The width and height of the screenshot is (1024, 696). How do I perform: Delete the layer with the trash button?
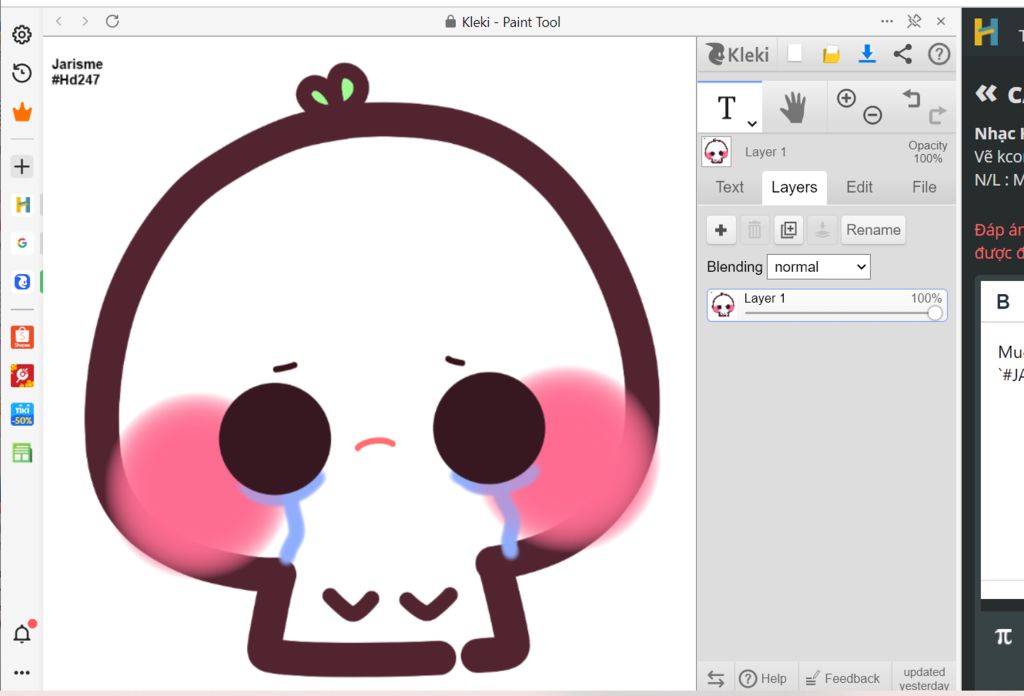(754, 230)
